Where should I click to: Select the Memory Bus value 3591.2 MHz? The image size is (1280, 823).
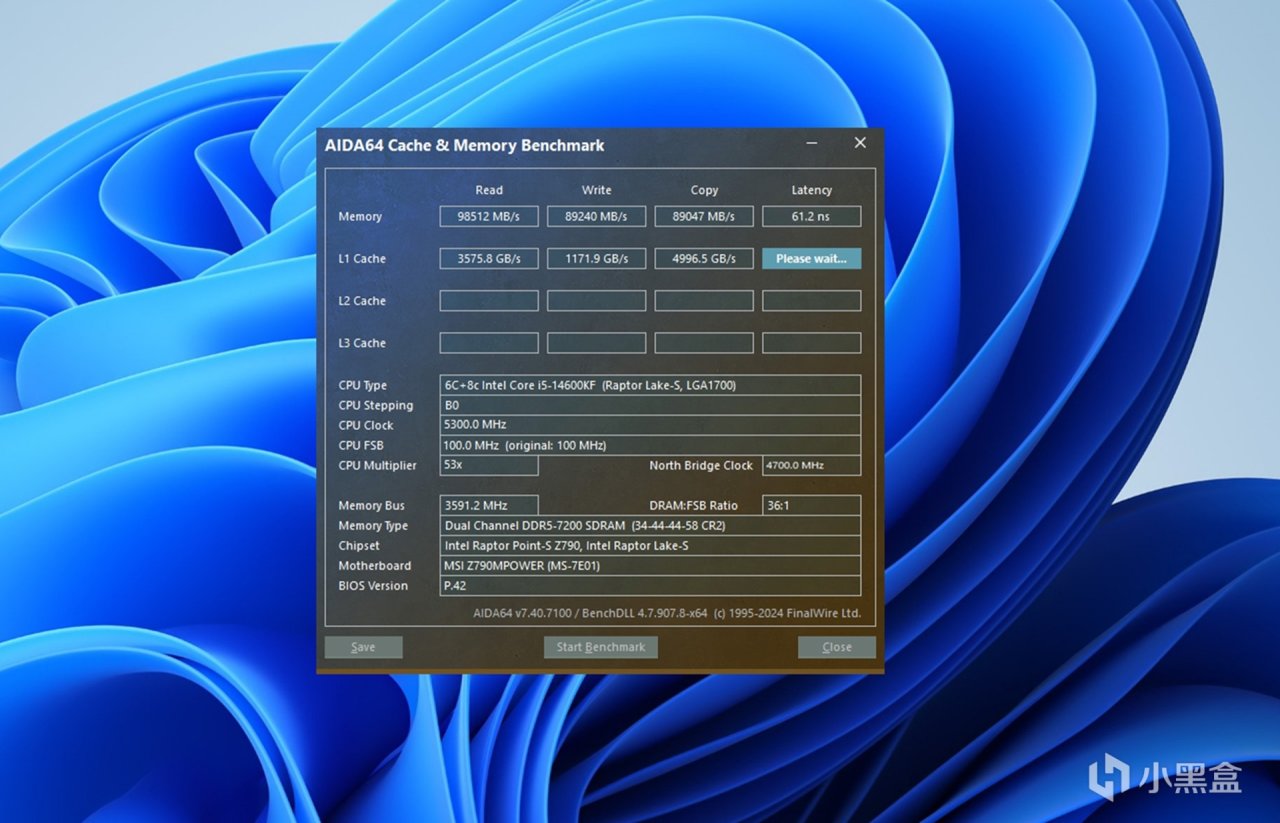click(489, 505)
